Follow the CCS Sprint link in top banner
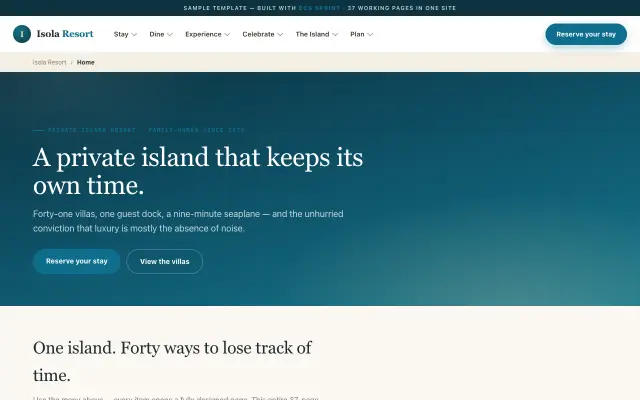Image resolution: width=640 pixels, height=400 pixels. (319, 8)
